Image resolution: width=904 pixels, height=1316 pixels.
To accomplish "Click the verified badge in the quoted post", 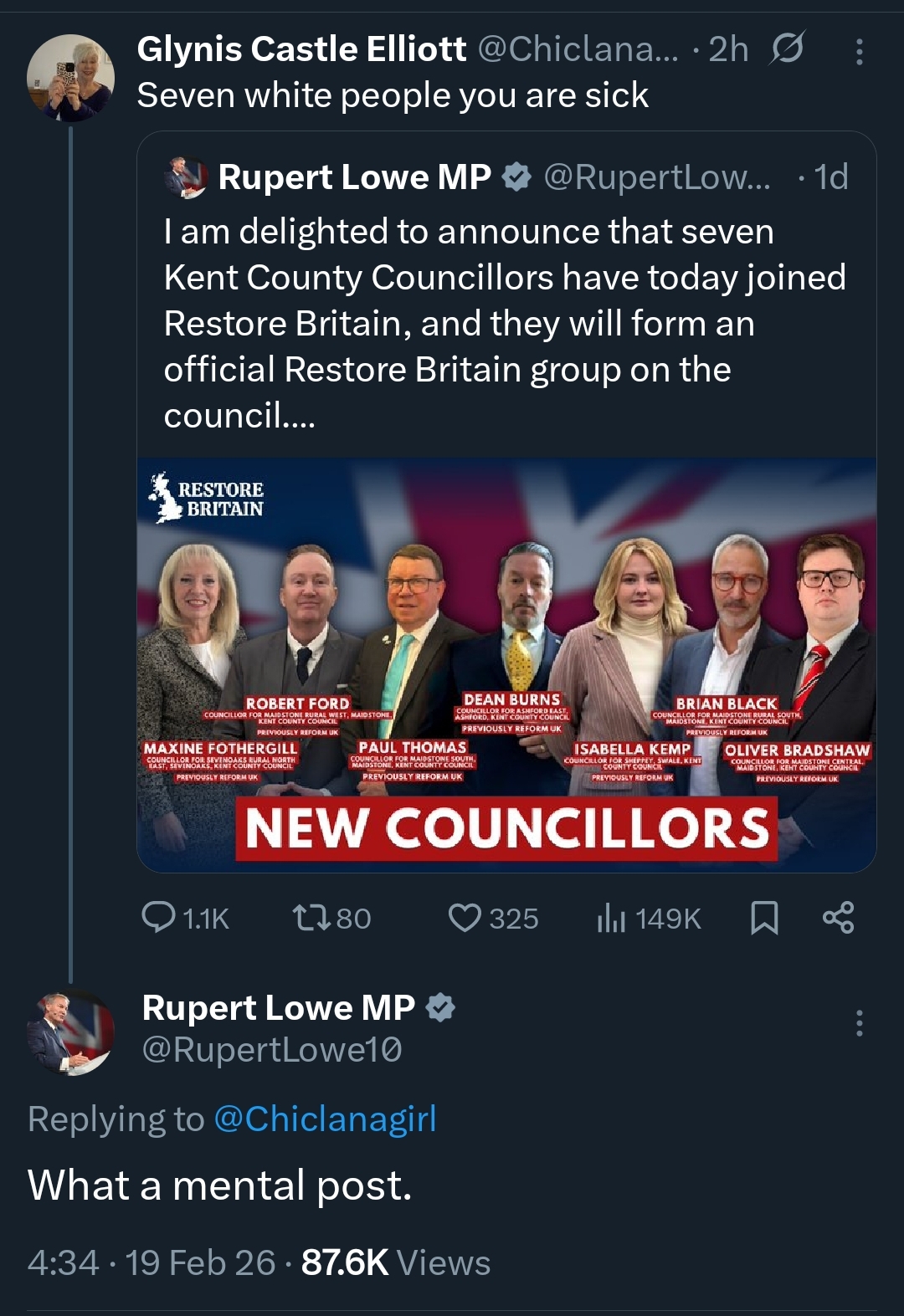I will coord(517,177).
